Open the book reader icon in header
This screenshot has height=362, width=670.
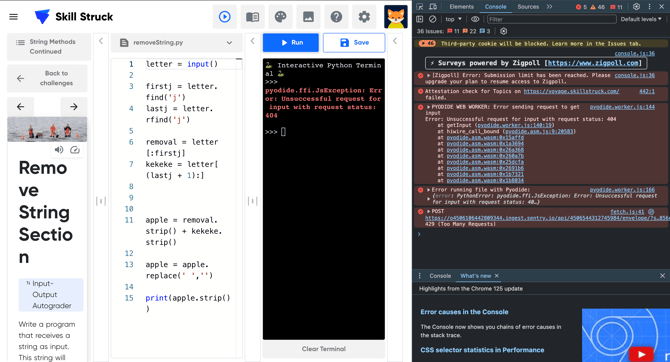[x=253, y=17]
